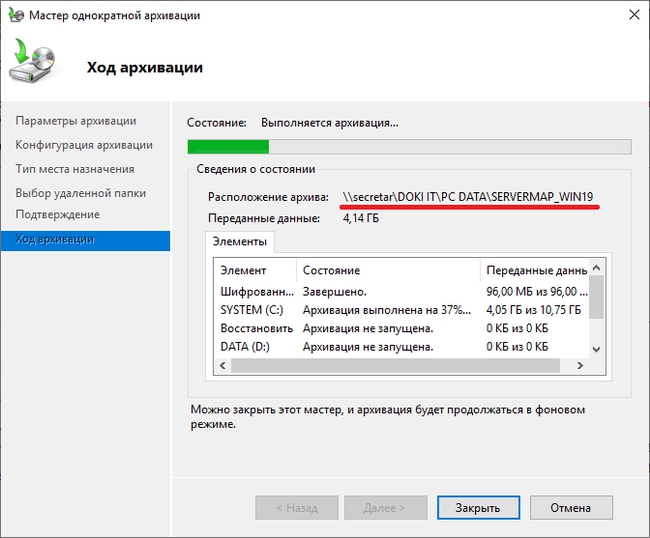Click the Переданные данные column header
The height and width of the screenshot is (538, 650).
[534, 271]
